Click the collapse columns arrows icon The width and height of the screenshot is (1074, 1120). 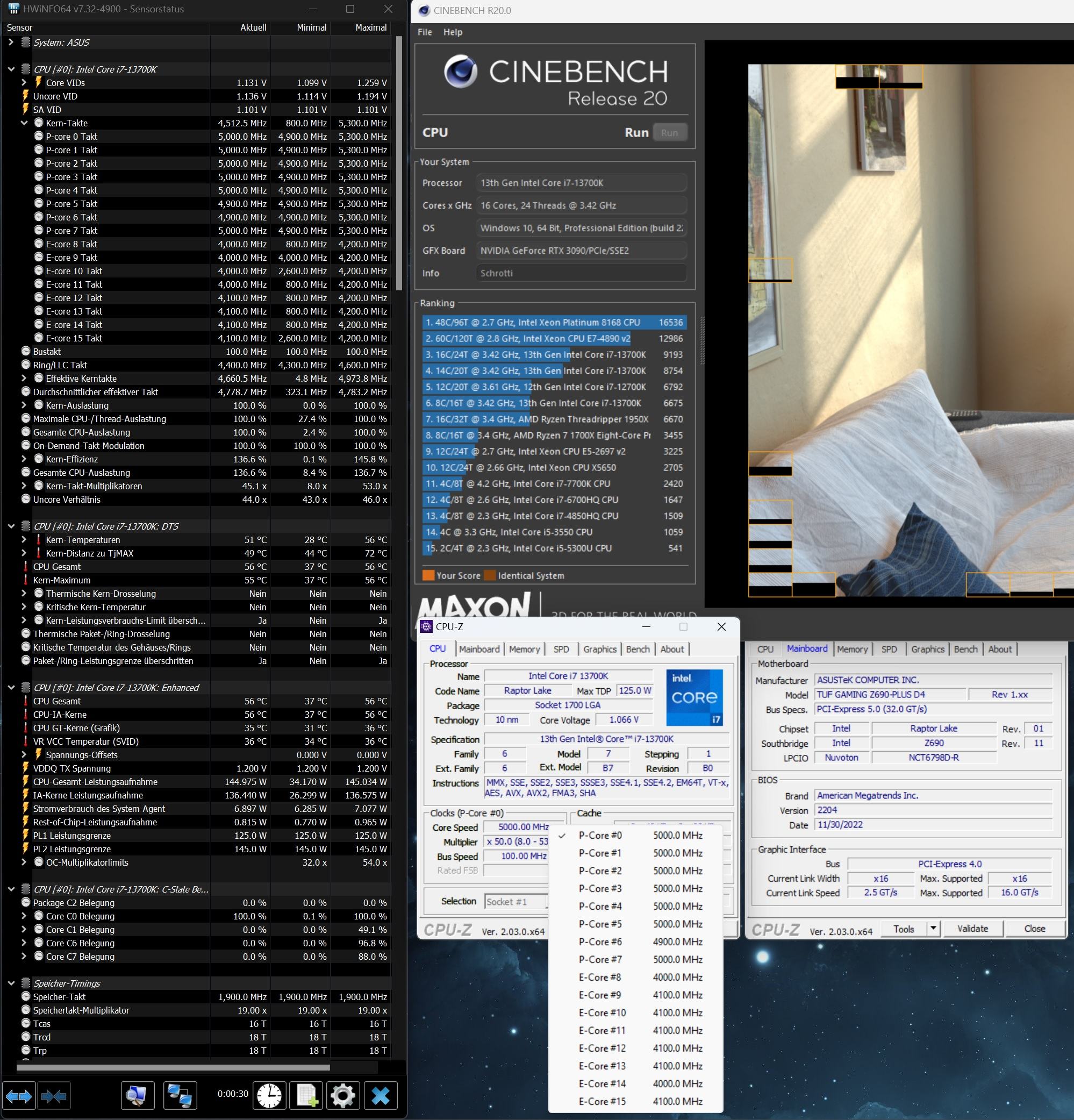pos(54,1096)
